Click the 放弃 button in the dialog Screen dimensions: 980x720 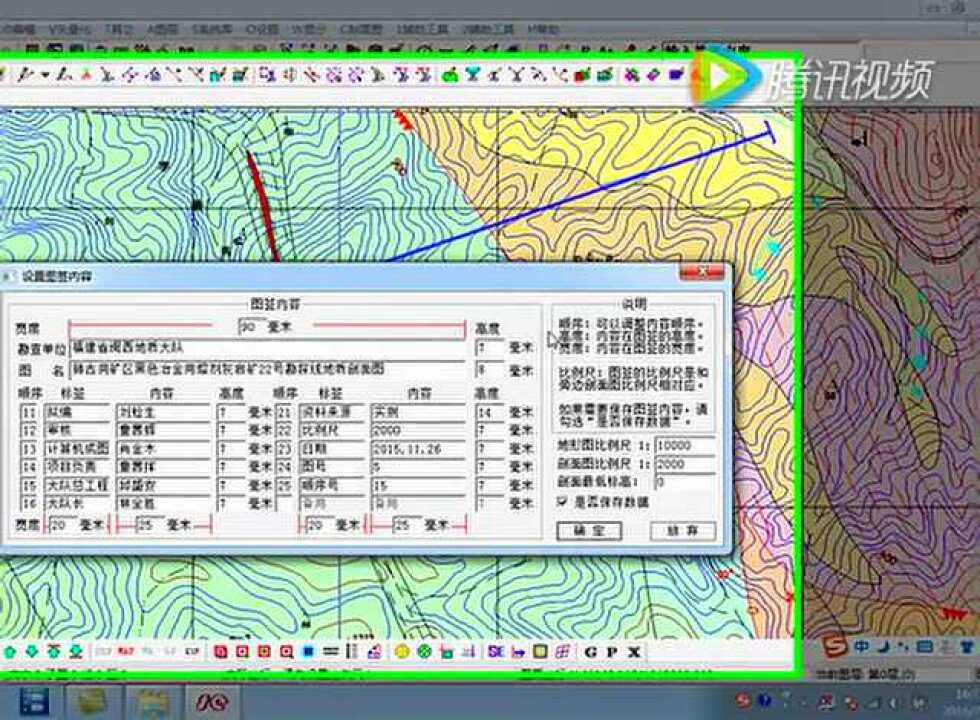coord(682,531)
